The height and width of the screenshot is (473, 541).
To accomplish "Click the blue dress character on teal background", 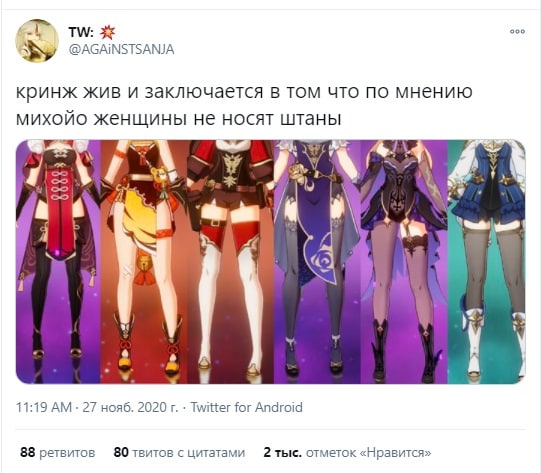I will pyautogui.click(x=486, y=262).
